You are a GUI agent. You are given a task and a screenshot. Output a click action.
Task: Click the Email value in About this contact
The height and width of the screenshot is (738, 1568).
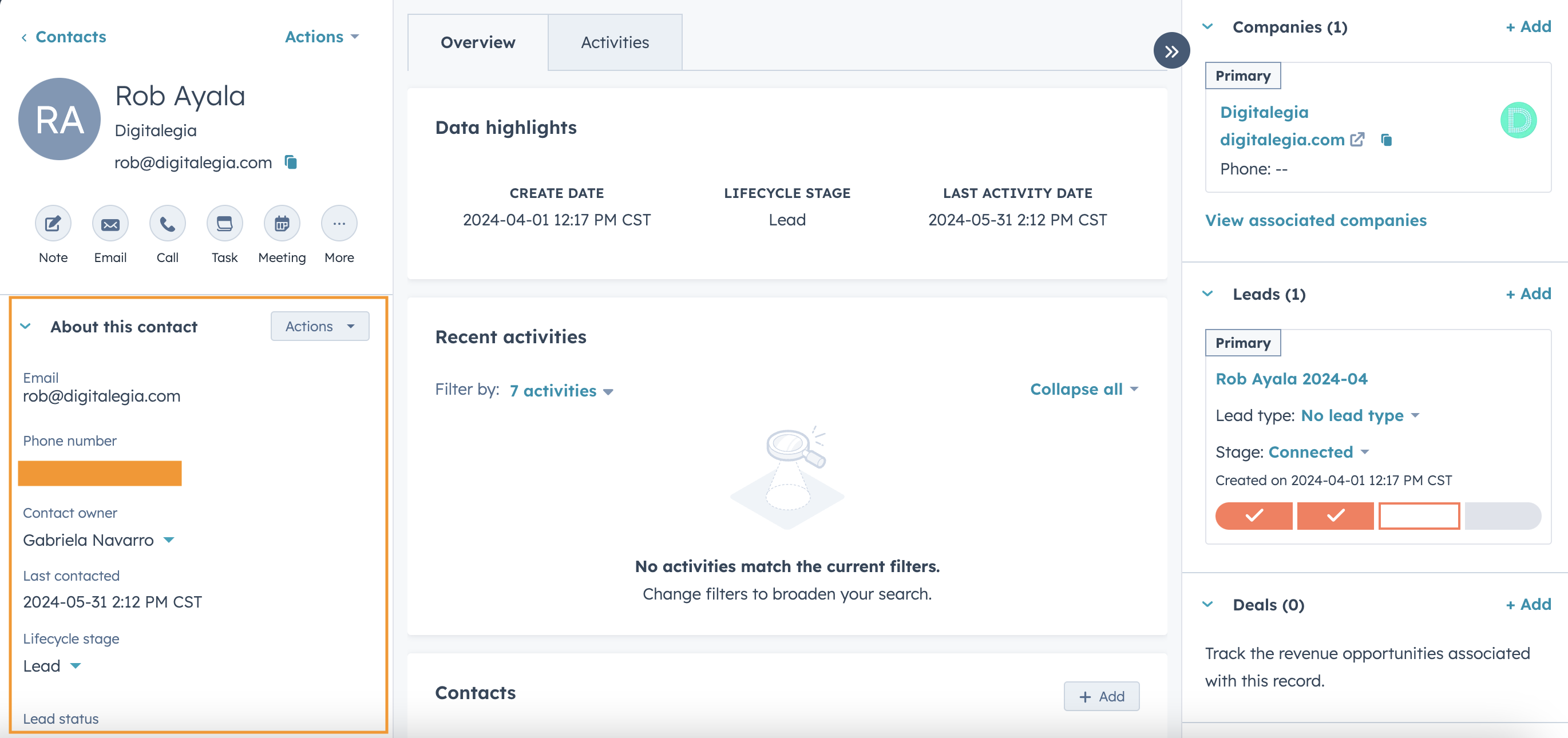(x=102, y=396)
